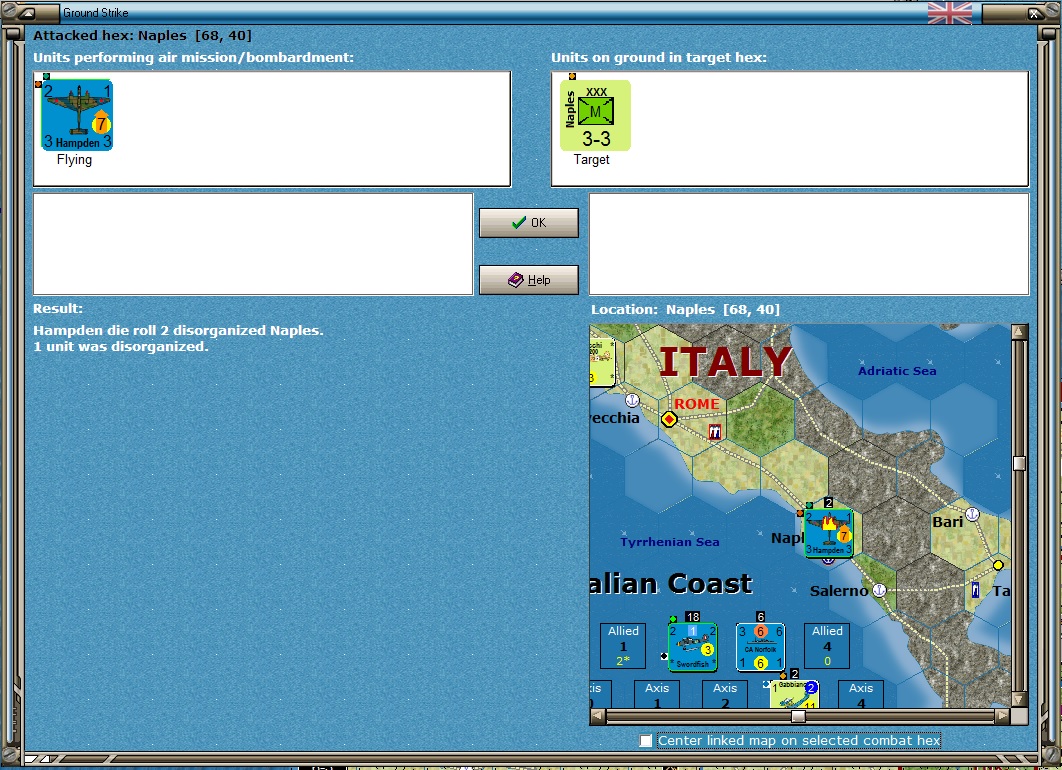This screenshot has width=1062, height=770.
Task: Click the Allied 4 sea box
Action: pyautogui.click(x=827, y=645)
